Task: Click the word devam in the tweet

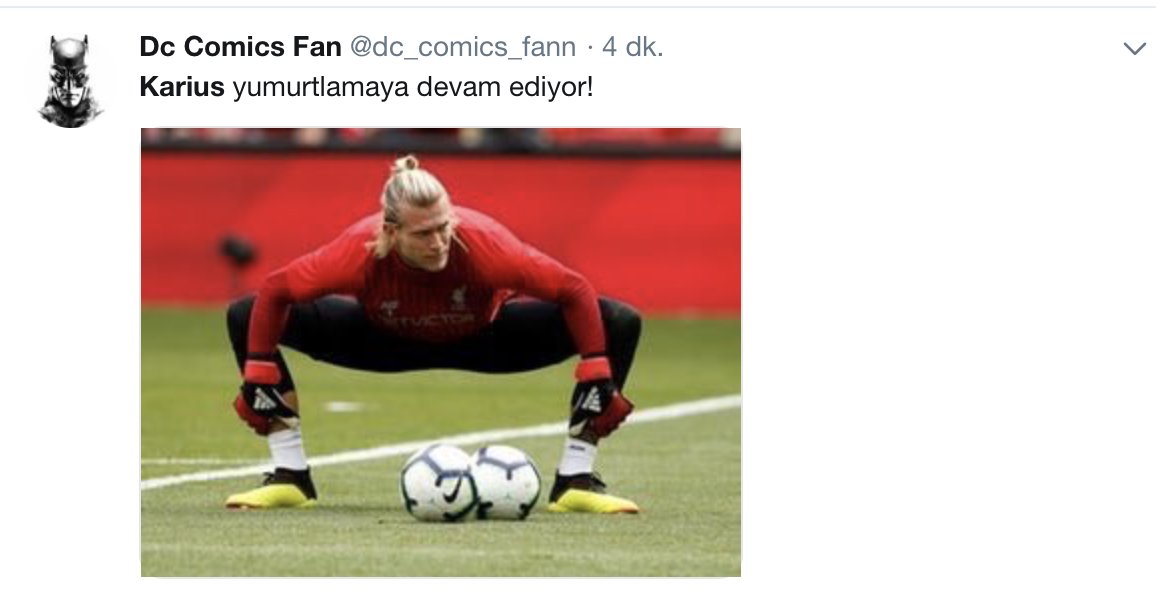Action: click(x=459, y=88)
